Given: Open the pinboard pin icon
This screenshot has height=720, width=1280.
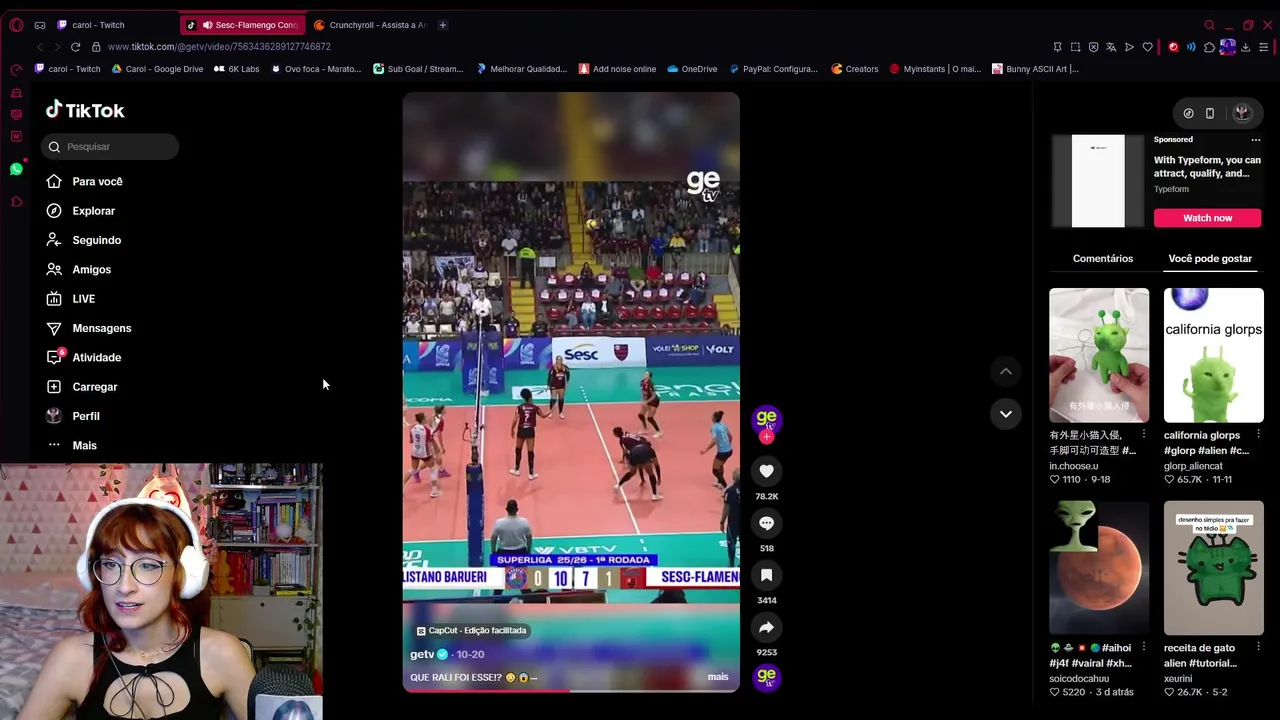Looking at the screenshot, I should (x=1057, y=47).
